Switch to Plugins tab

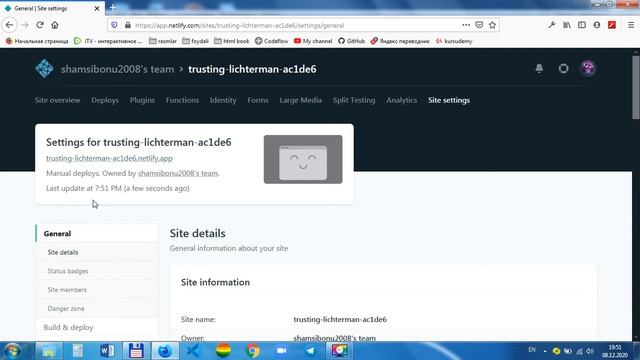(142, 100)
